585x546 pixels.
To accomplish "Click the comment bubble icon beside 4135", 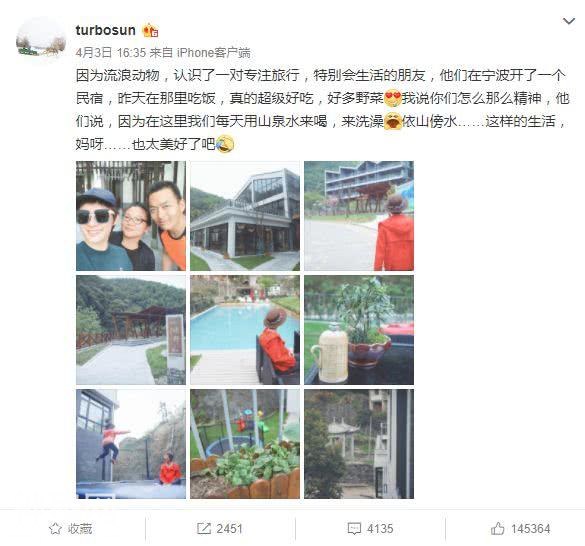I will 354,528.
